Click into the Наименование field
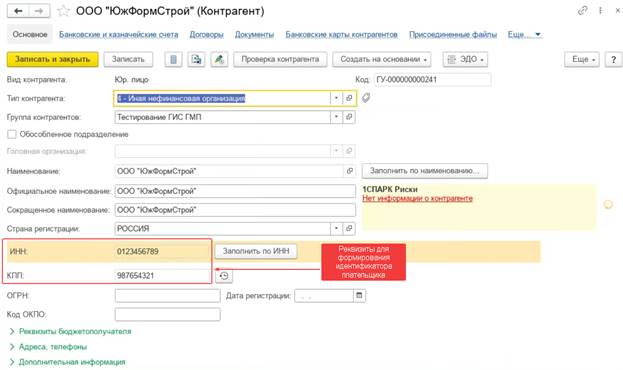The image size is (623, 370). click(x=229, y=171)
